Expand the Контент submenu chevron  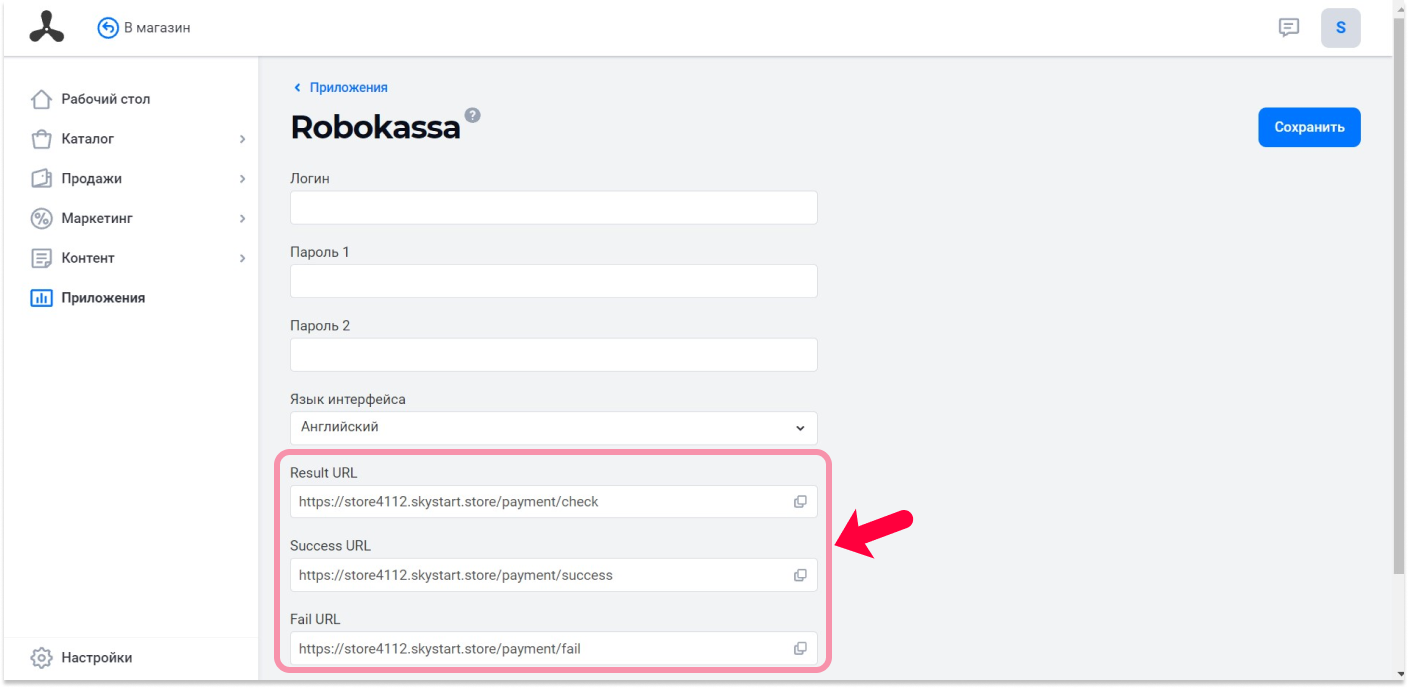(242, 258)
